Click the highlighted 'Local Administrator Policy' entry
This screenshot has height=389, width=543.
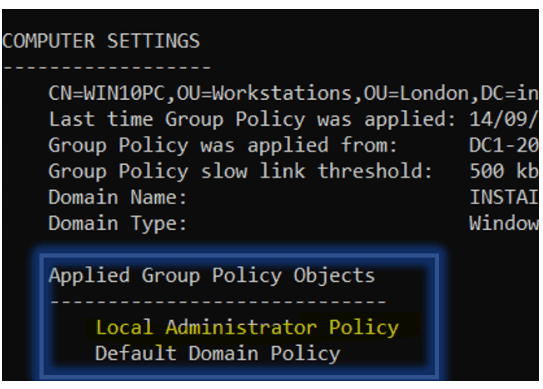click(x=247, y=328)
